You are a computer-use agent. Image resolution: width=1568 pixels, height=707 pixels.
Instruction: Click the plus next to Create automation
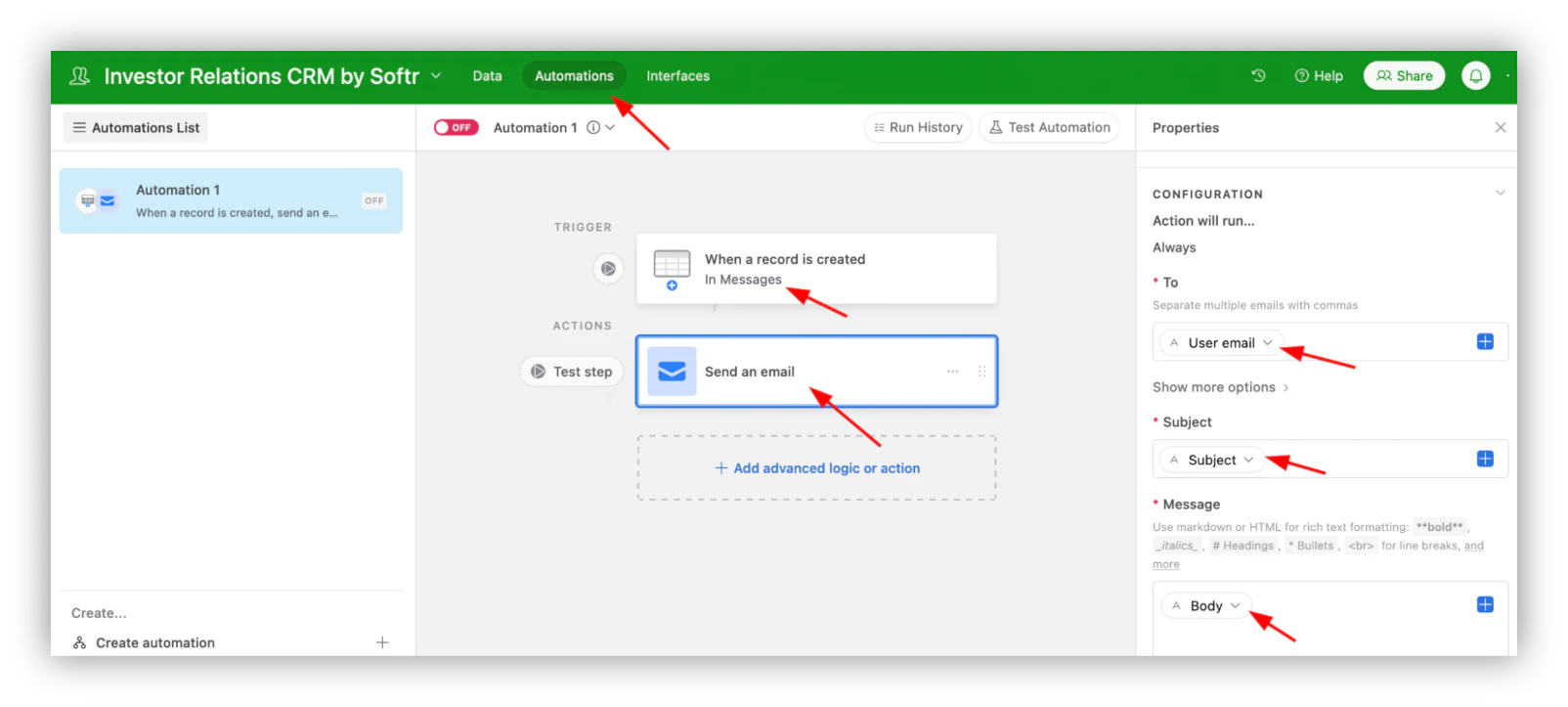click(x=382, y=642)
